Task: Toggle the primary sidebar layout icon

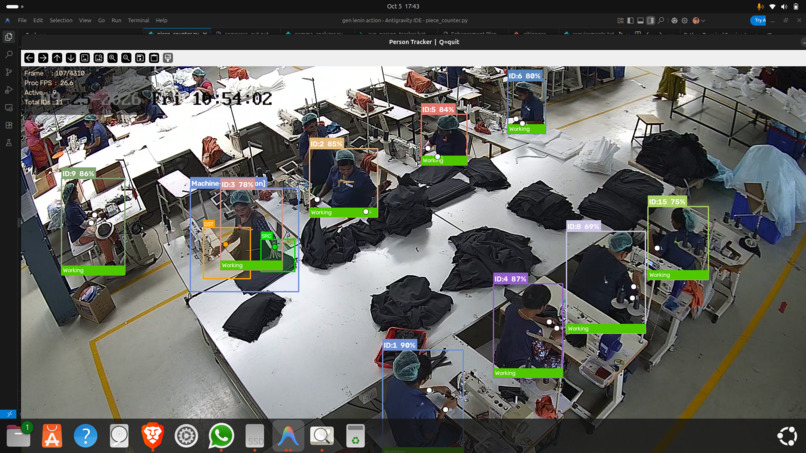Action: 630,21
